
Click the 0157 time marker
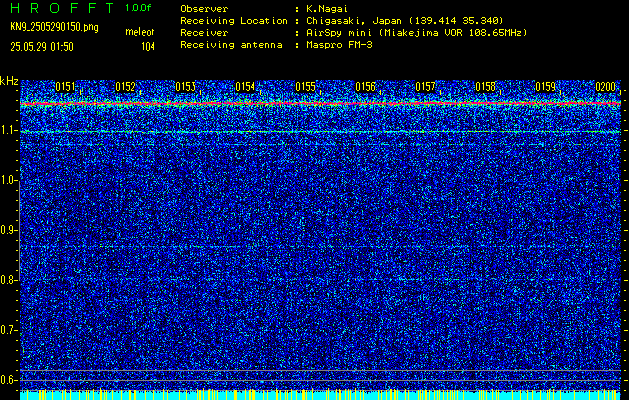425,87
